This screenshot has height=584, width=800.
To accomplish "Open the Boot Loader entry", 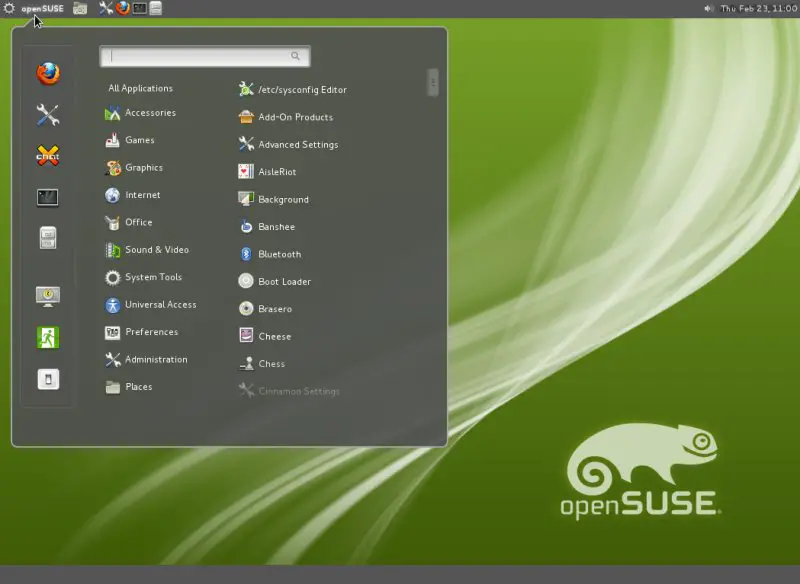I will pyautogui.click(x=274, y=282).
